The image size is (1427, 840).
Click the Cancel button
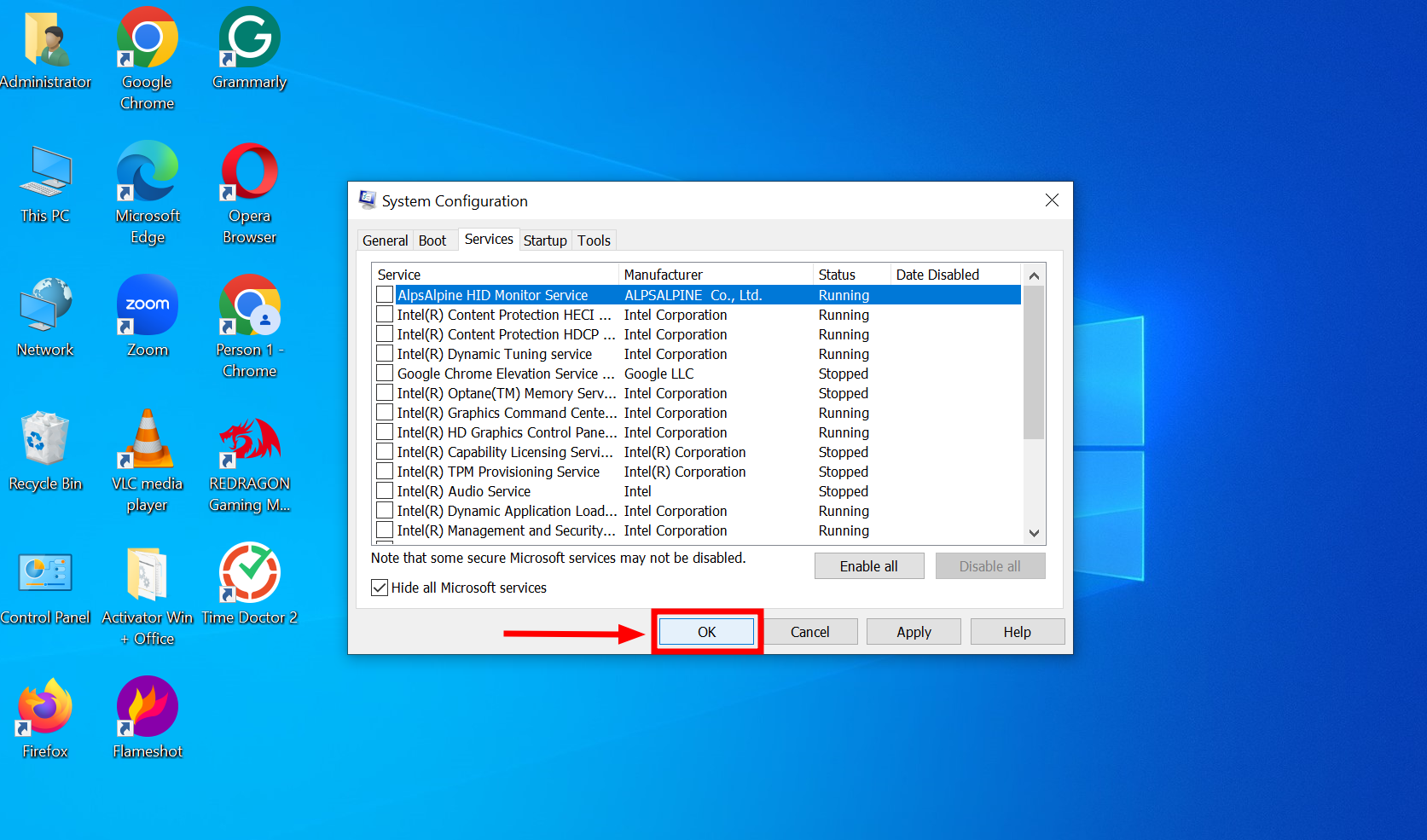[x=810, y=632]
